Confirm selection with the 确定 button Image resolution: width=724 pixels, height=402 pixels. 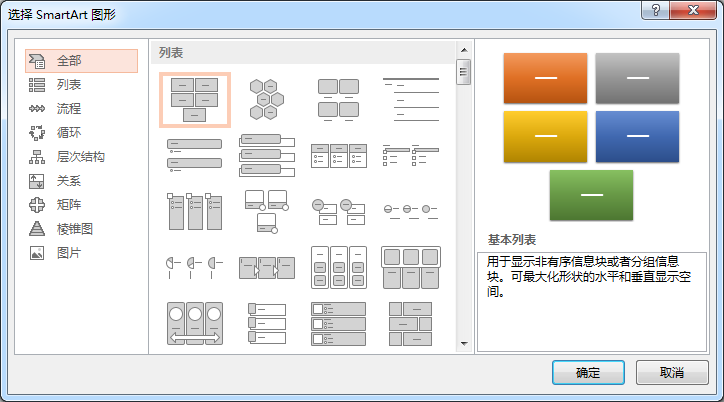(588, 372)
